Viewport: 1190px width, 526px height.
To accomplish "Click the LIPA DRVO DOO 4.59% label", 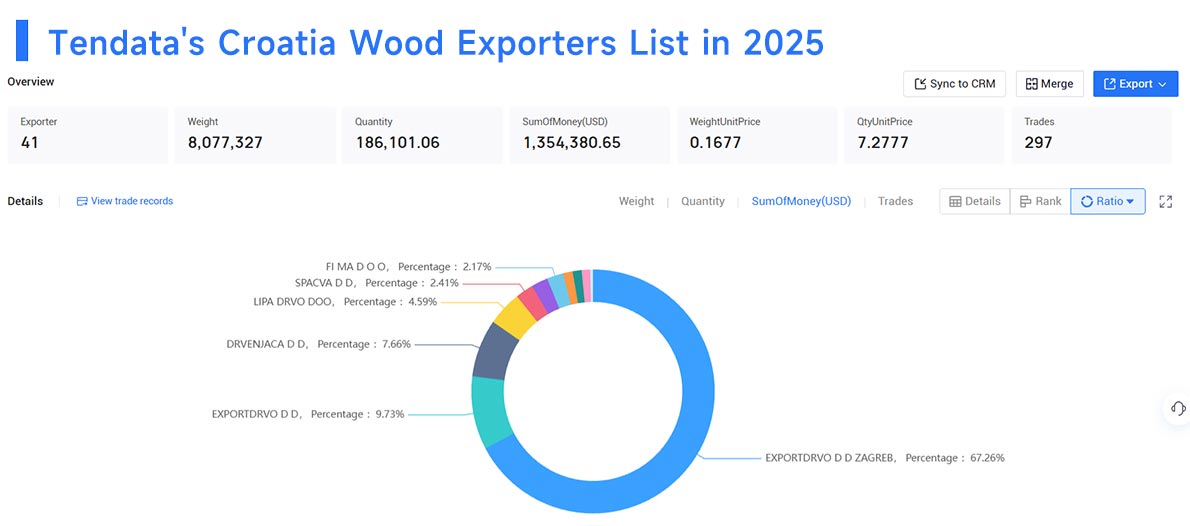I will (346, 301).
